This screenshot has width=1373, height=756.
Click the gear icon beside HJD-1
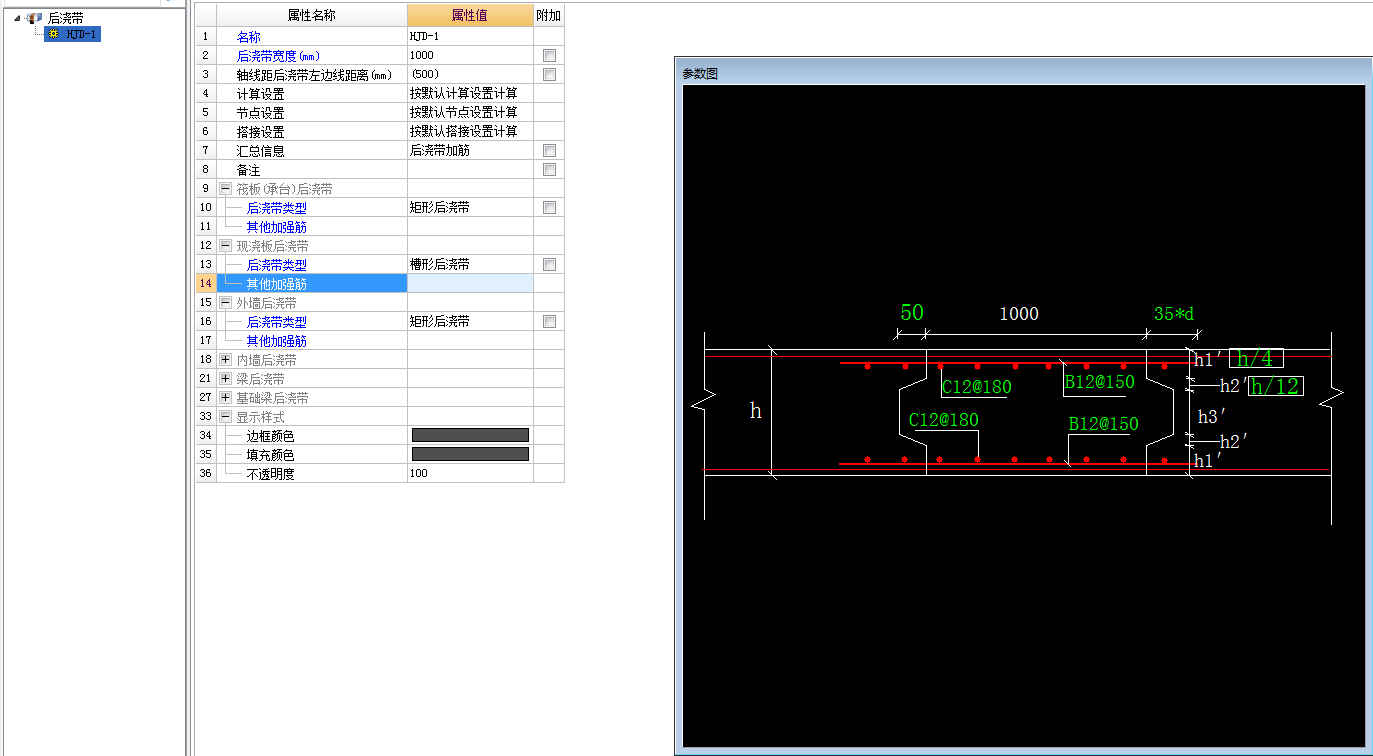pos(53,34)
